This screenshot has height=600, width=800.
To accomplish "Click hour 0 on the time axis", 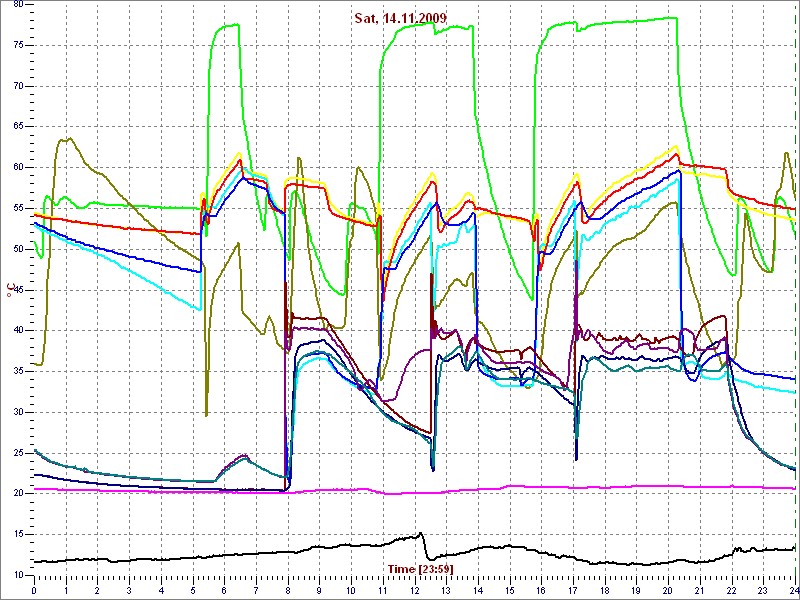I will click(34, 591).
